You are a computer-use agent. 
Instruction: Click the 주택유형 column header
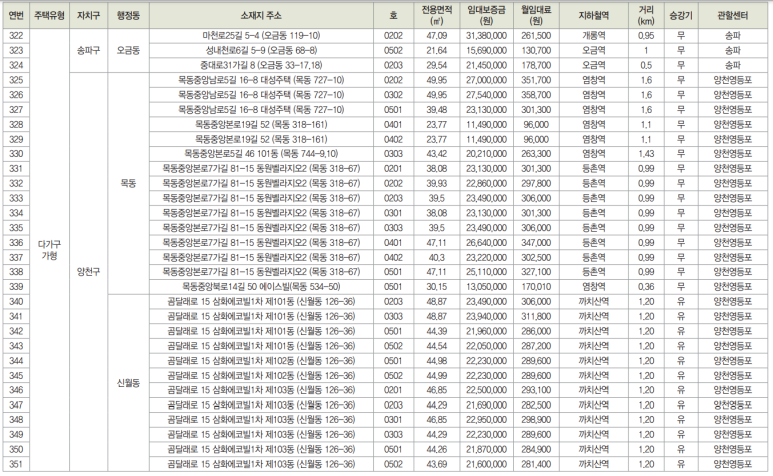coord(49,16)
